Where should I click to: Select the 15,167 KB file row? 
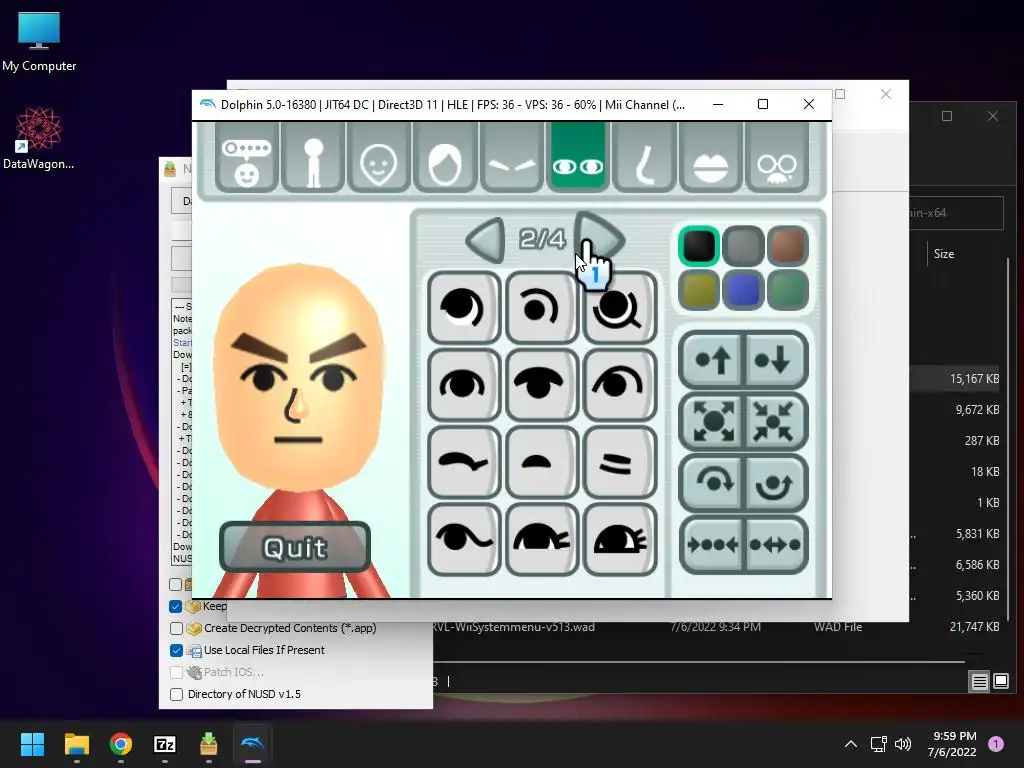click(957, 379)
